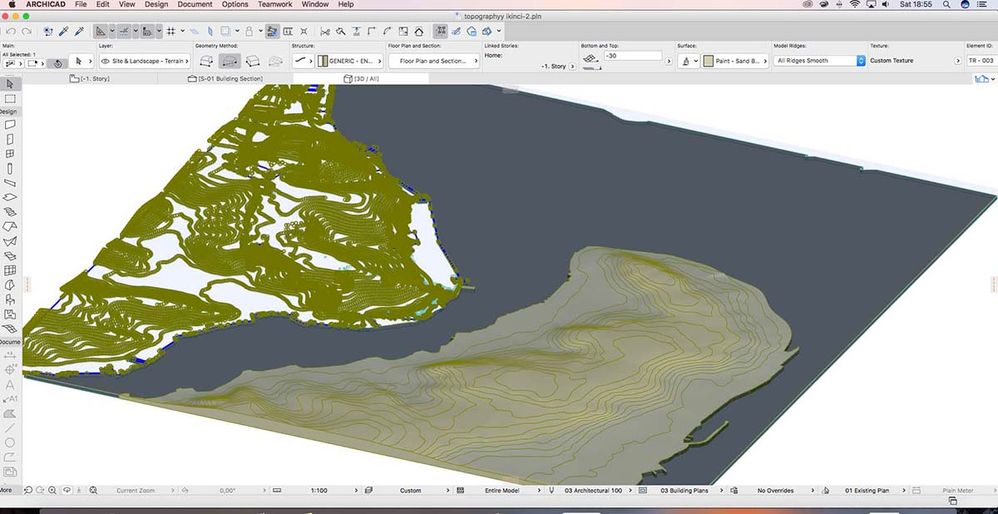998x514 pixels.
Task: Toggle the selected solid body geometry method
Action: [x=229, y=61]
